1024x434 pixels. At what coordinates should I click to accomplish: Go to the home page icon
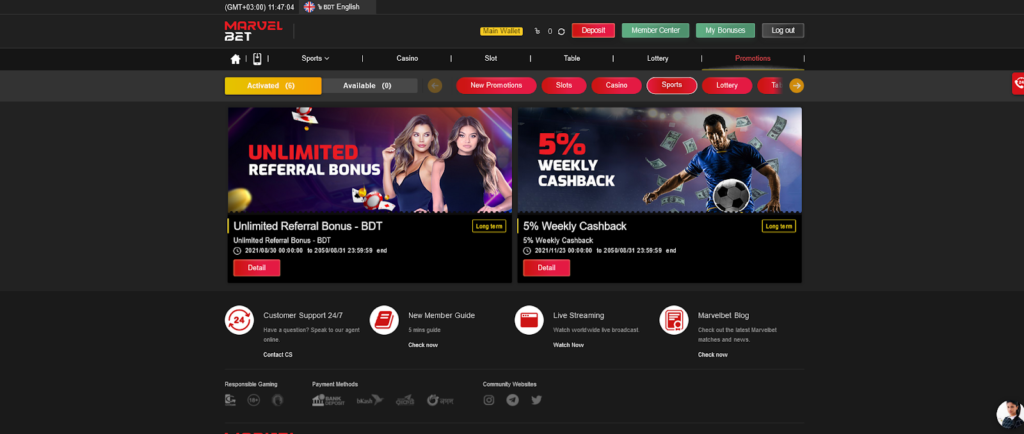pyautogui.click(x=235, y=59)
